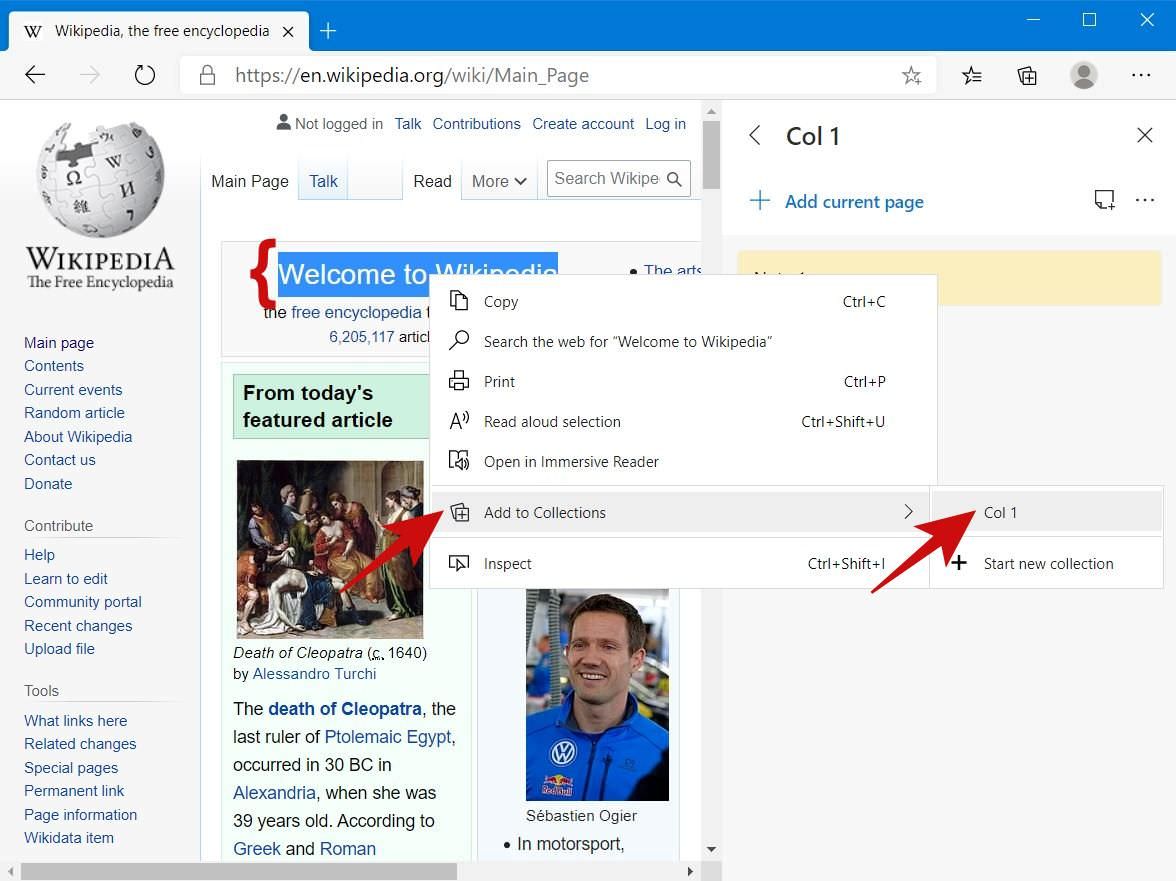Click the Log in link
The width and height of the screenshot is (1176, 881).
tap(665, 124)
